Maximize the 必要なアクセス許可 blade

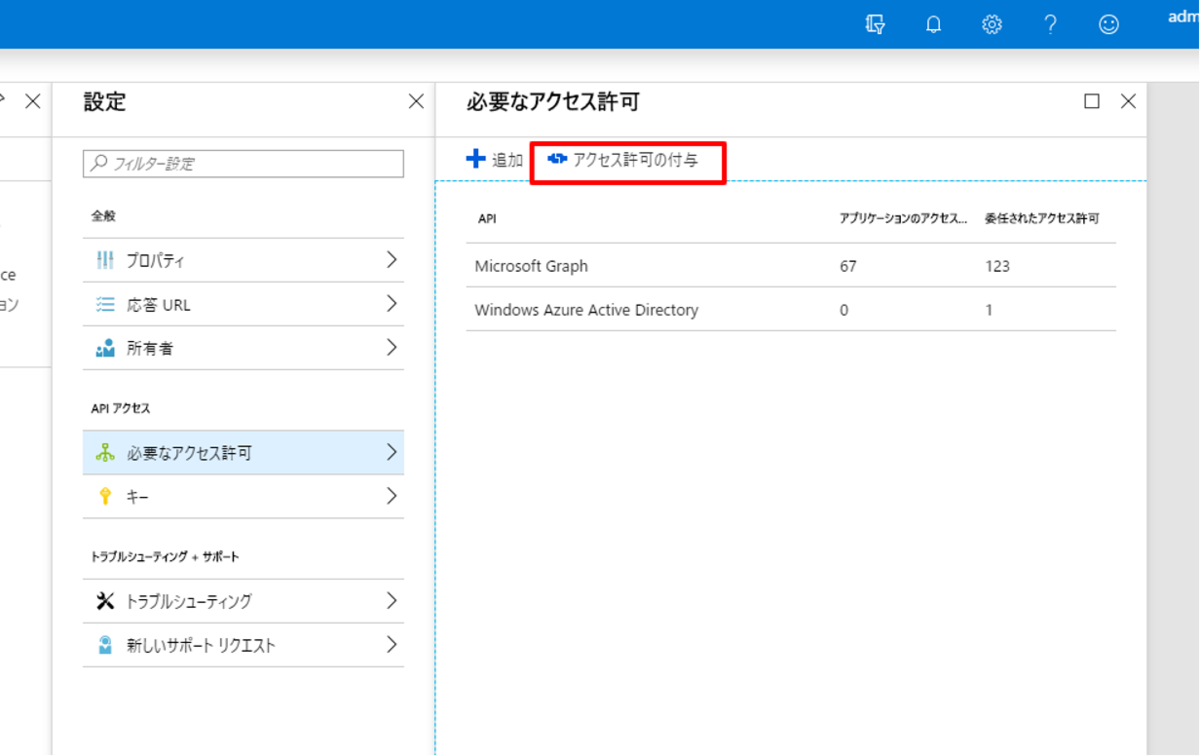click(x=1092, y=101)
